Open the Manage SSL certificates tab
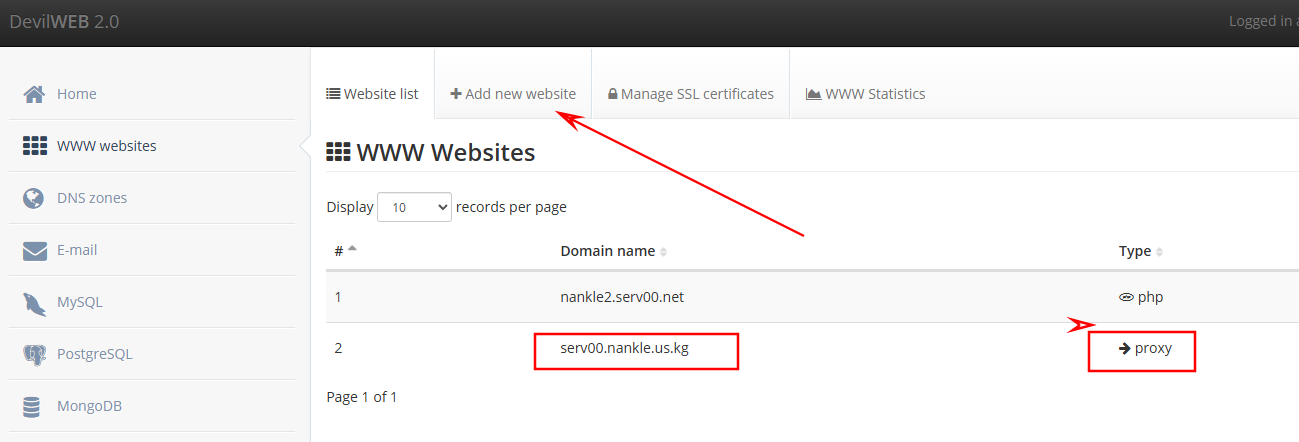This screenshot has width=1299, height=442. point(690,94)
